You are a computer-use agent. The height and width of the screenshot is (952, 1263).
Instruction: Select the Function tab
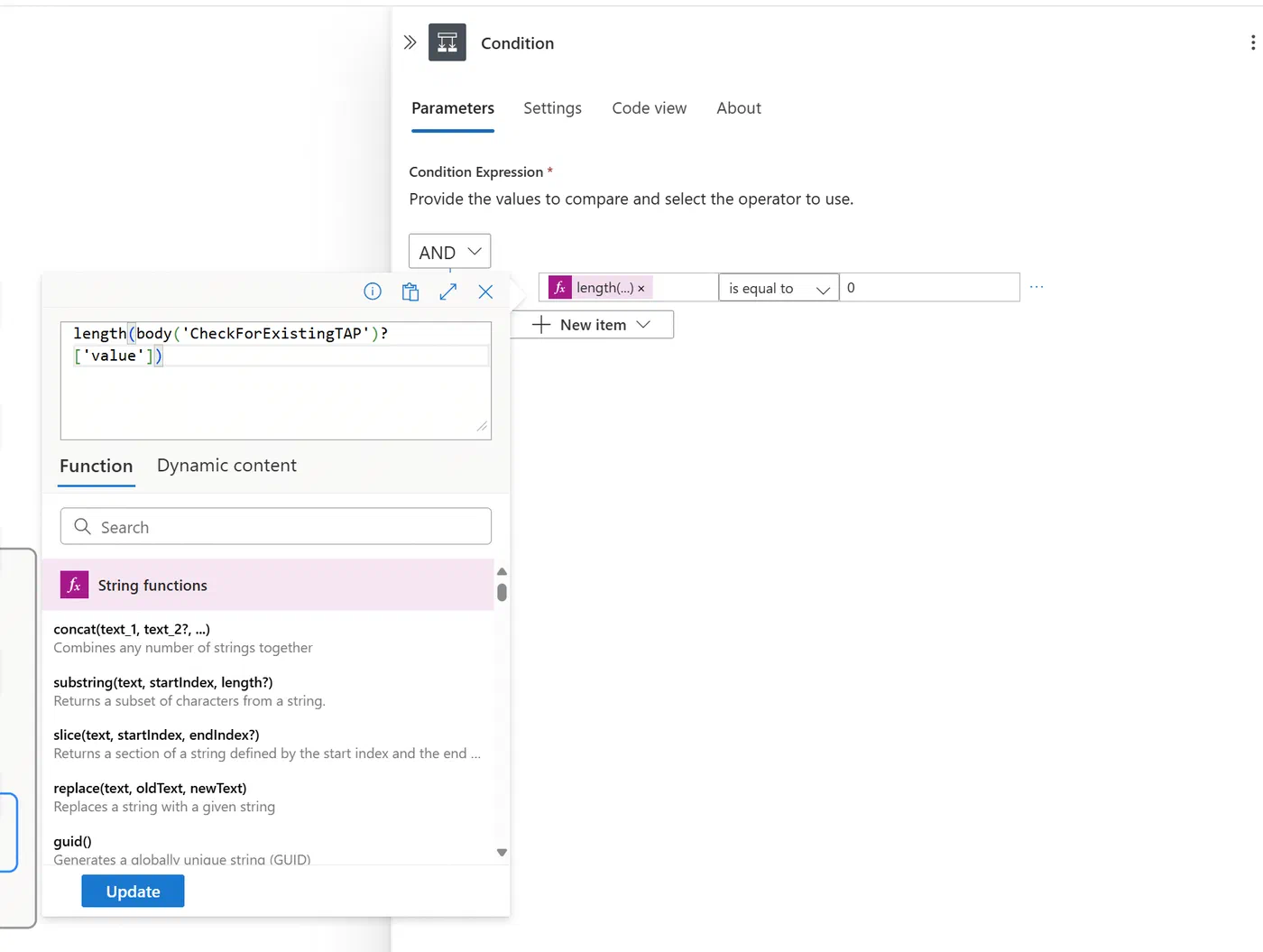tap(97, 466)
